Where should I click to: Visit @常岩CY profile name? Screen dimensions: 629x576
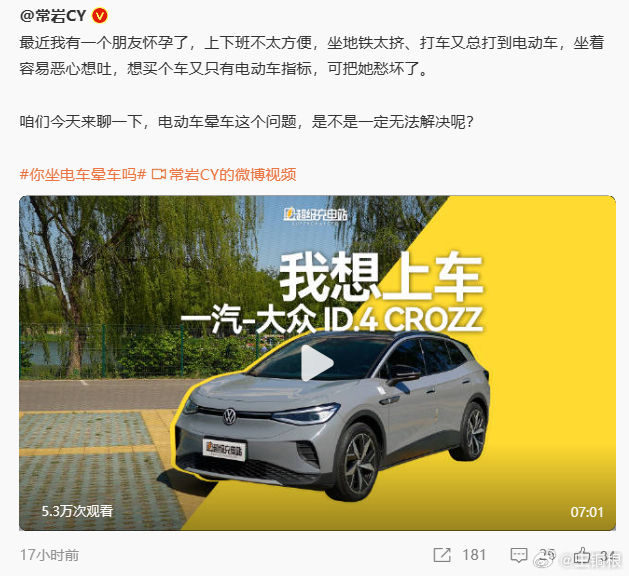tap(53, 16)
